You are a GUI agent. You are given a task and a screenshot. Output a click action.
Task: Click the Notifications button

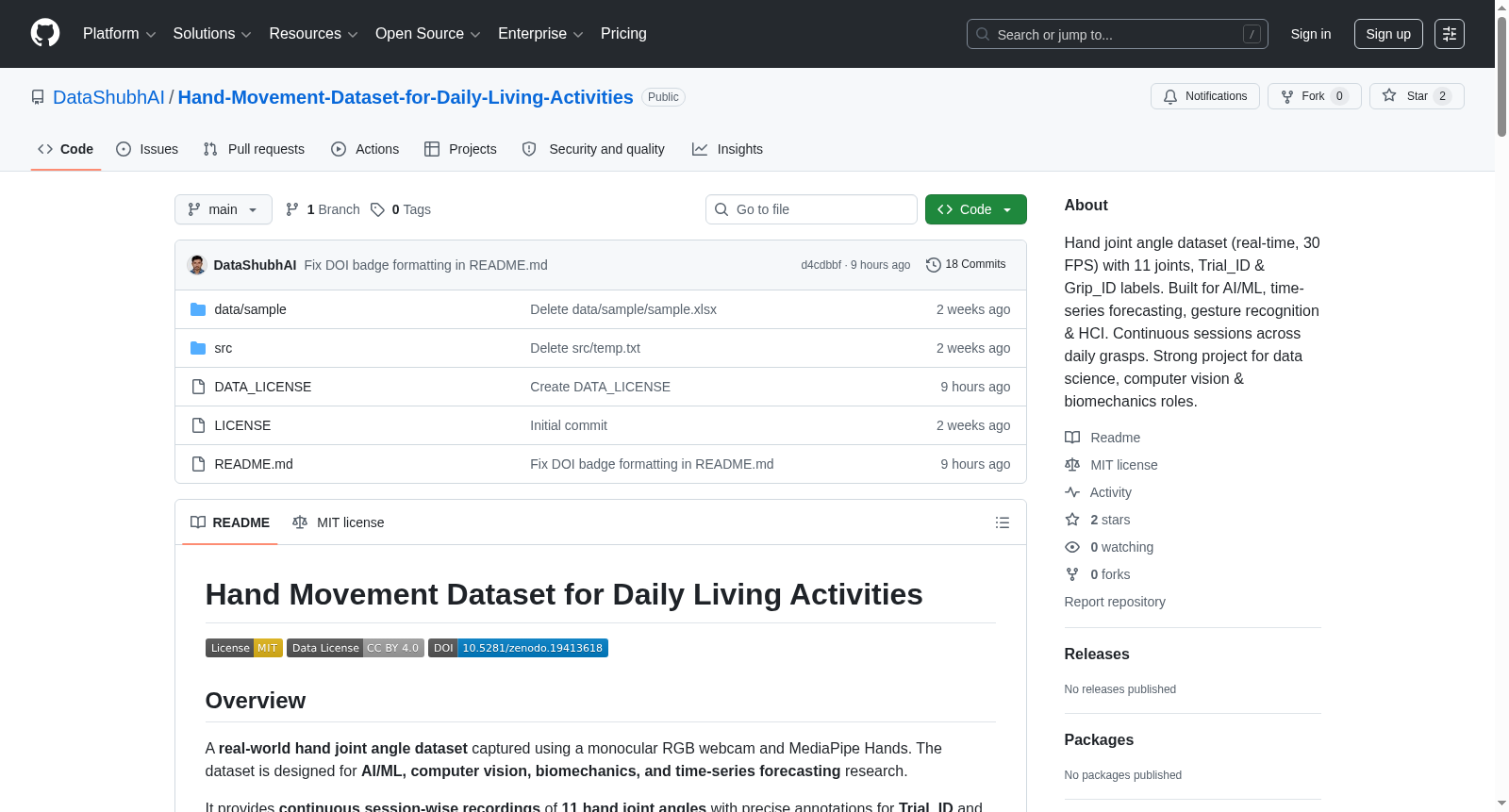[1205, 96]
